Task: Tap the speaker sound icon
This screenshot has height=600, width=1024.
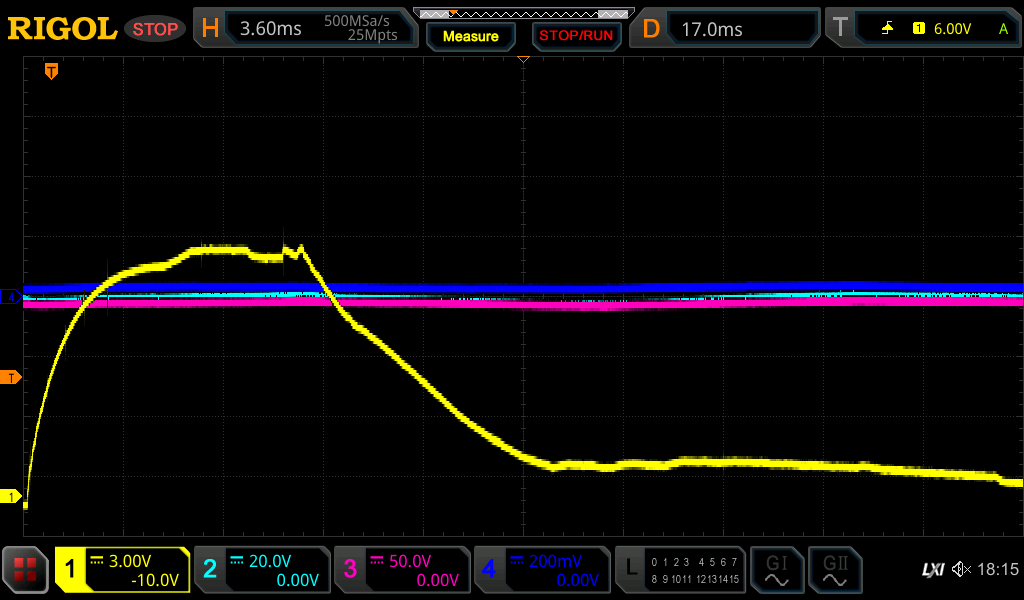Action: coord(960,570)
